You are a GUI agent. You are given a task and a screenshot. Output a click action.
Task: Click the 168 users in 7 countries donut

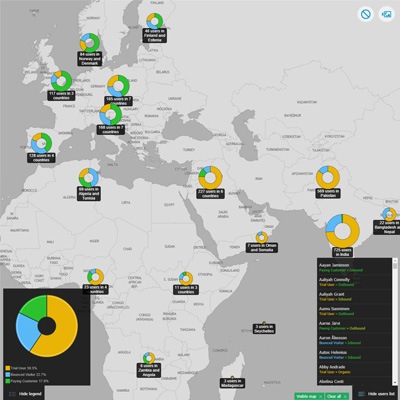tap(111, 114)
